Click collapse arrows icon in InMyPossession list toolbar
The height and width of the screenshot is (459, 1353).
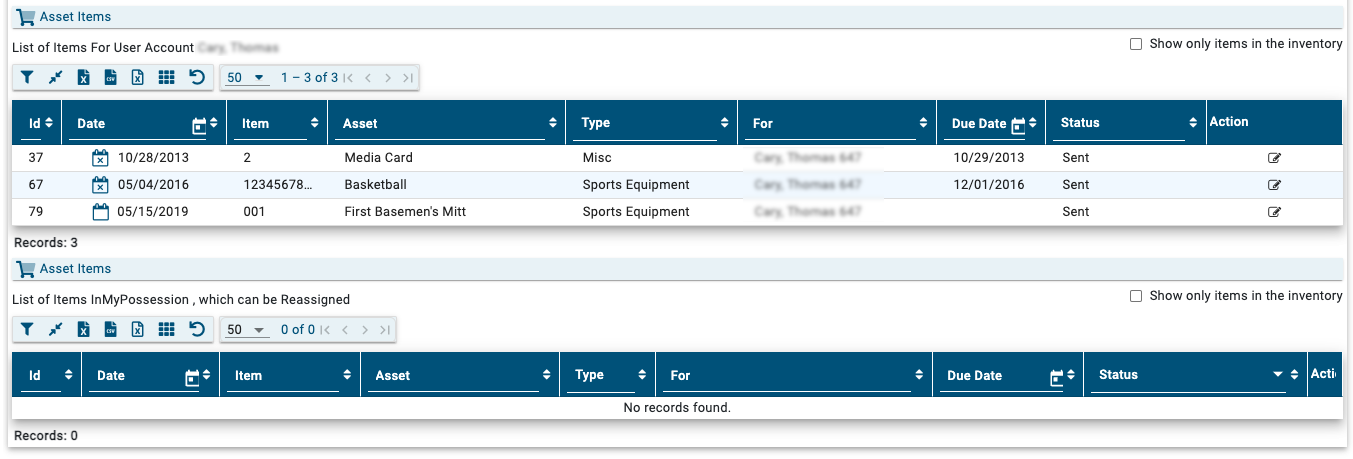[56, 330]
